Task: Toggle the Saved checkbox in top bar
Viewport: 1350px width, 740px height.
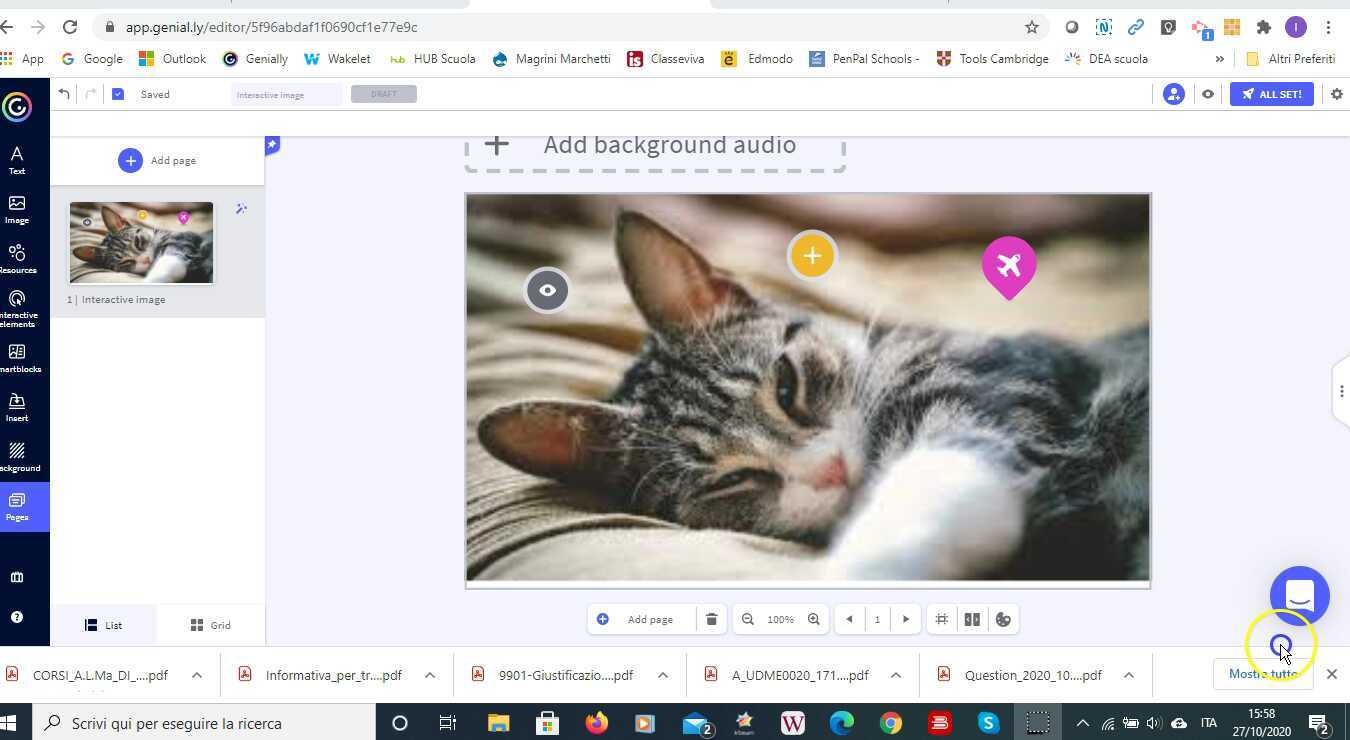Action: point(118,94)
